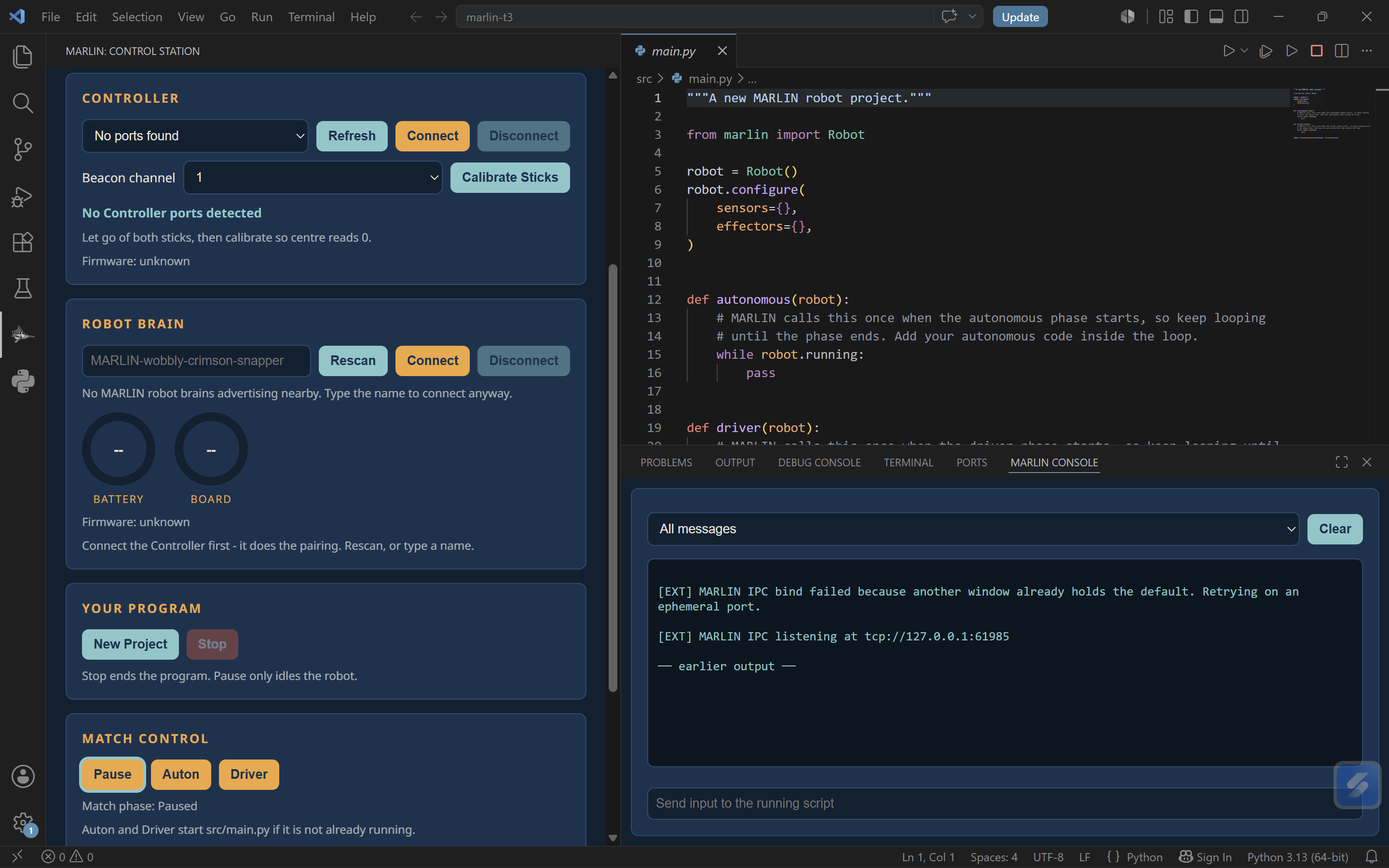Click the marlin-t3 command center search box
This screenshot has width=1389, height=868.
694,17
